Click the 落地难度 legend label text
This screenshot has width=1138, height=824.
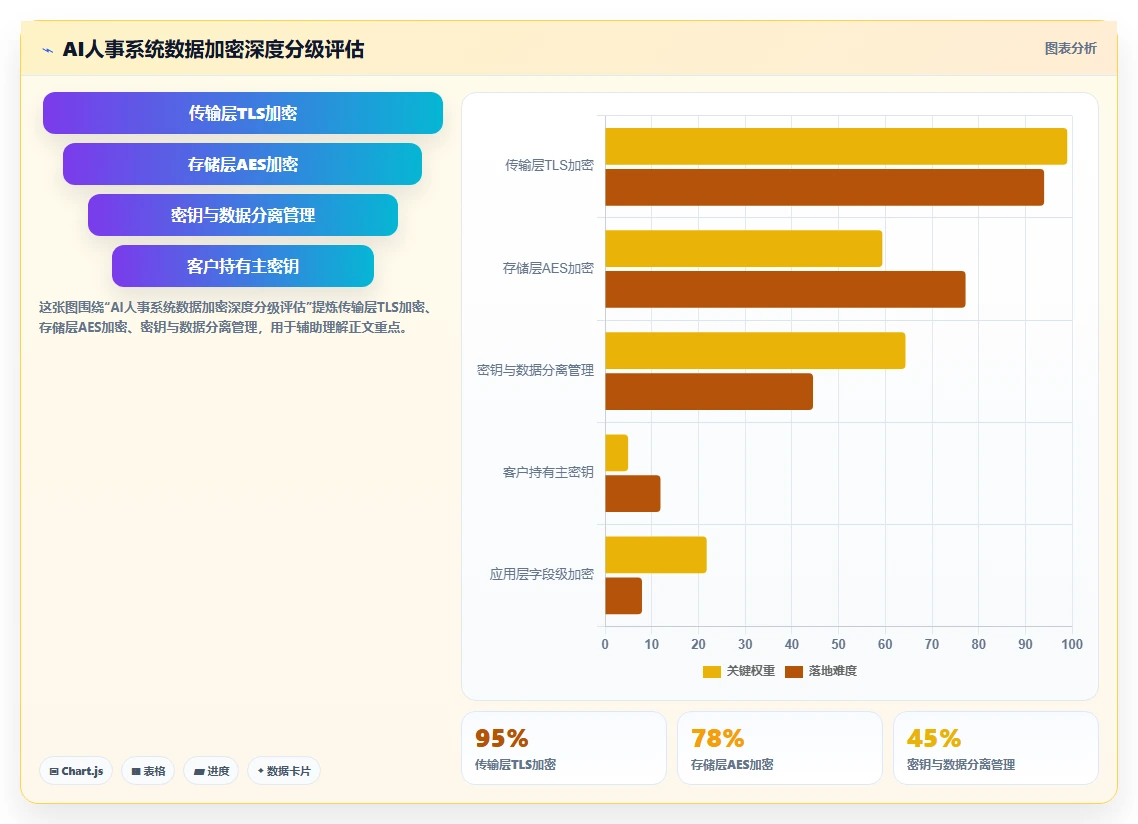pos(832,671)
